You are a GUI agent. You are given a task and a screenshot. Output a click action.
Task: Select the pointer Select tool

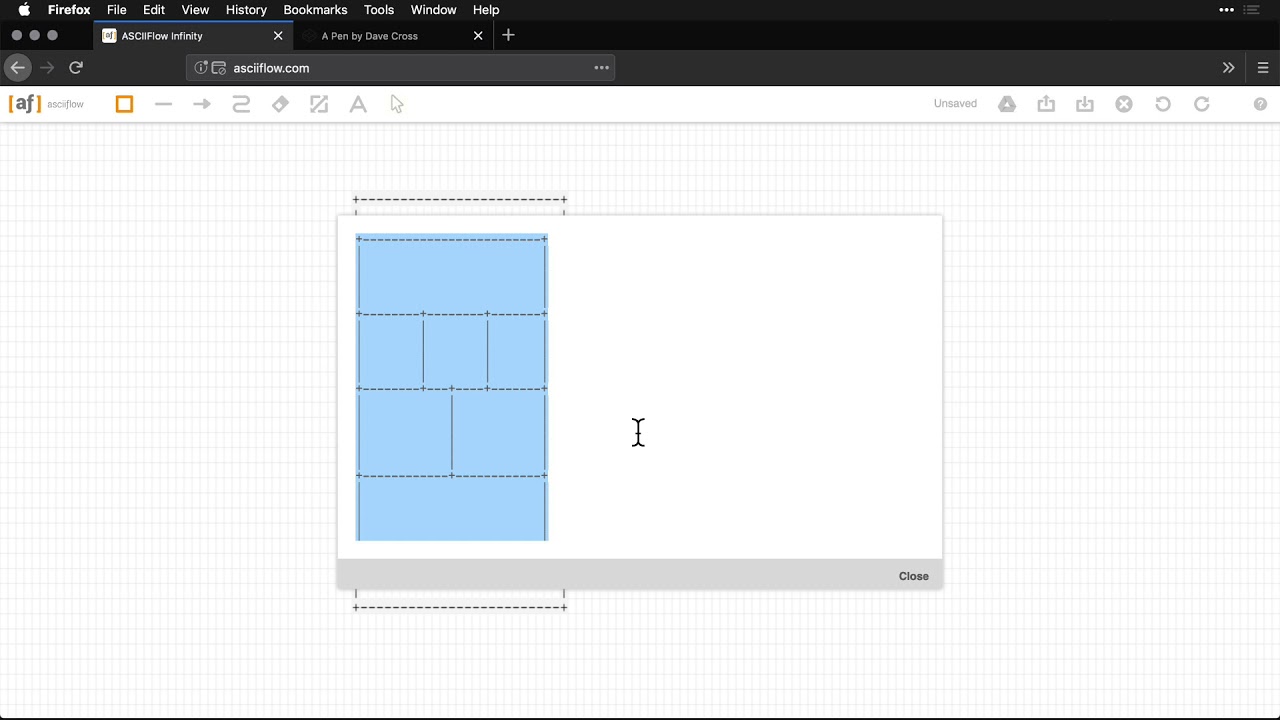click(397, 104)
